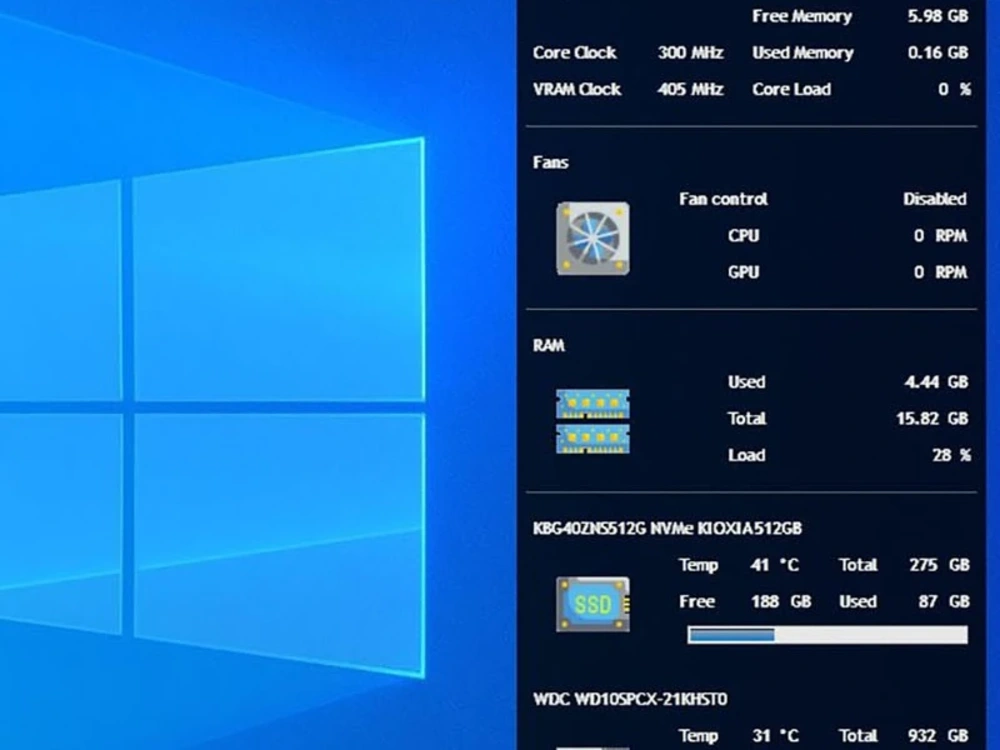Viewport: 1000px width, 750px height.
Task: Click the RAM Total '15.82 GB' value
Action: (932, 418)
